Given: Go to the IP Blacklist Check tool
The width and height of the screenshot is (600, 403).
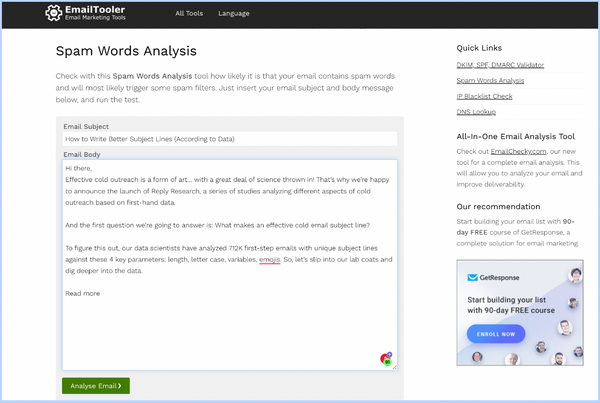Looking at the screenshot, I should pyautogui.click(x=485, y=96).
